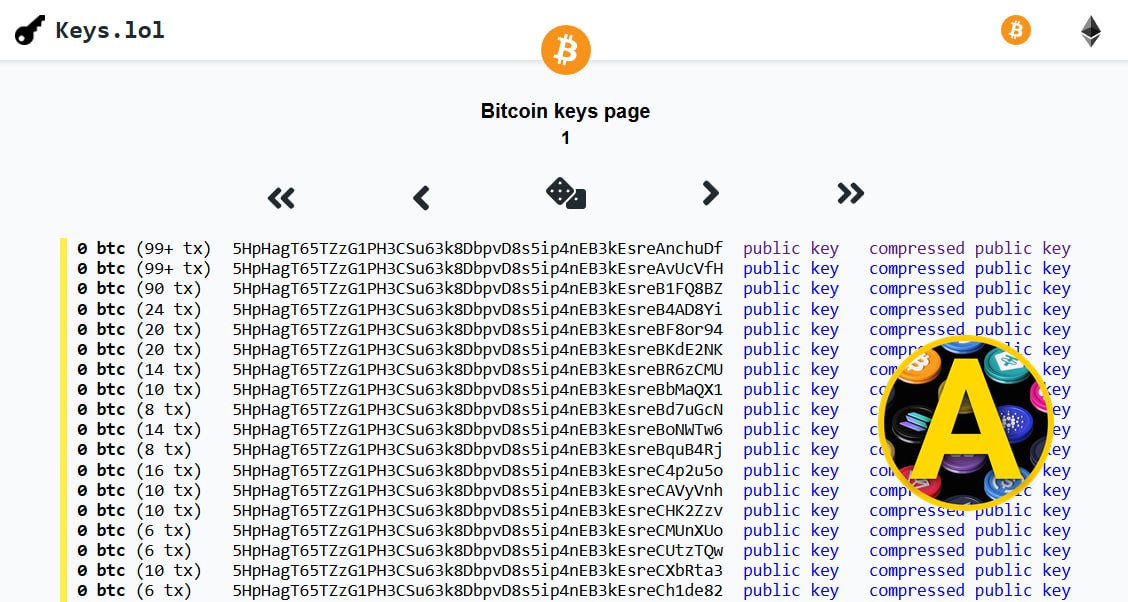This screenshot has width=1128, height=602.
Task: Go to first page double-left arrow
Action: (x=281, y=198)
